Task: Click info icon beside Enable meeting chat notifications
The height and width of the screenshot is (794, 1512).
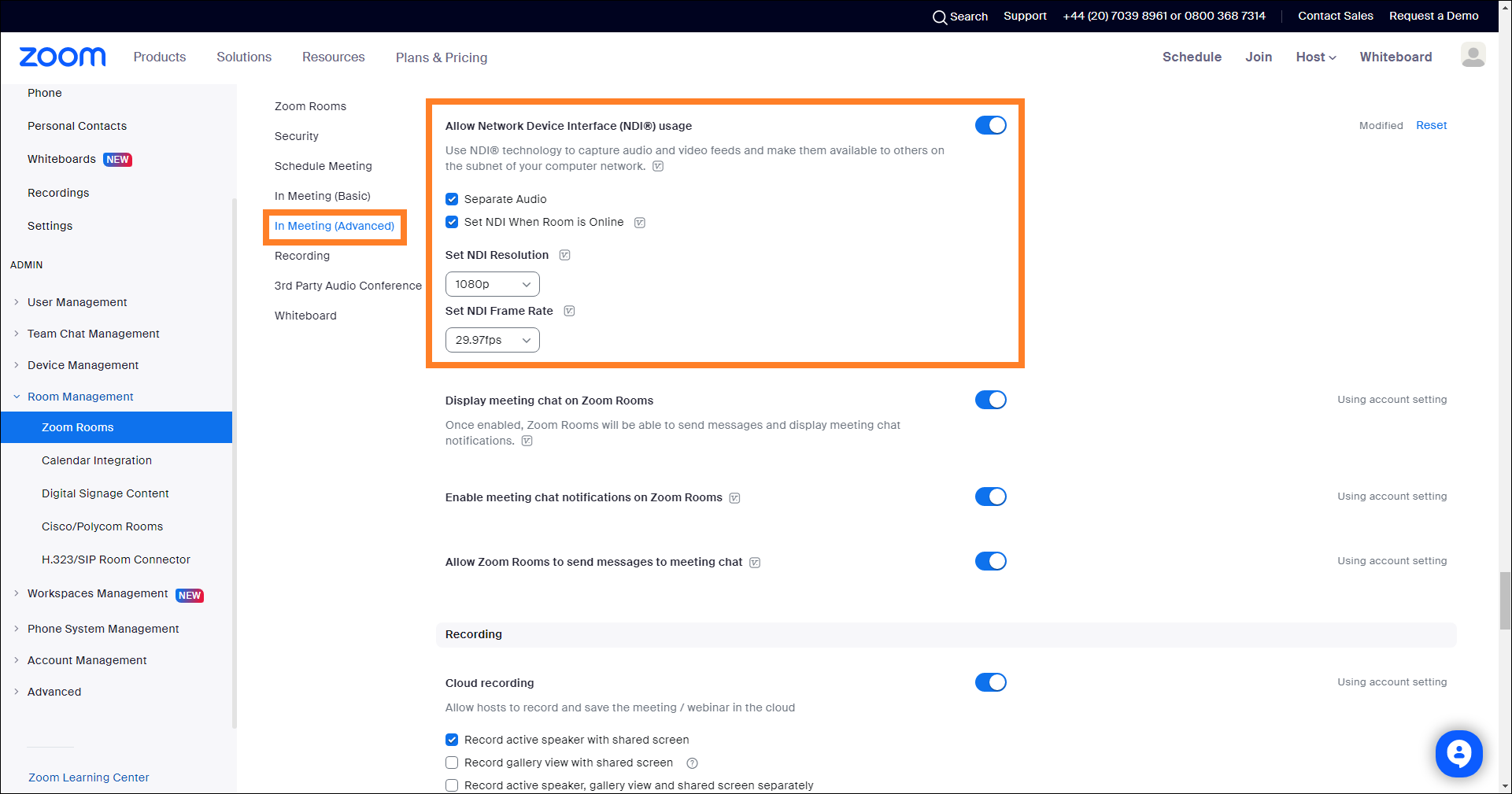Action: click(734, 498)
